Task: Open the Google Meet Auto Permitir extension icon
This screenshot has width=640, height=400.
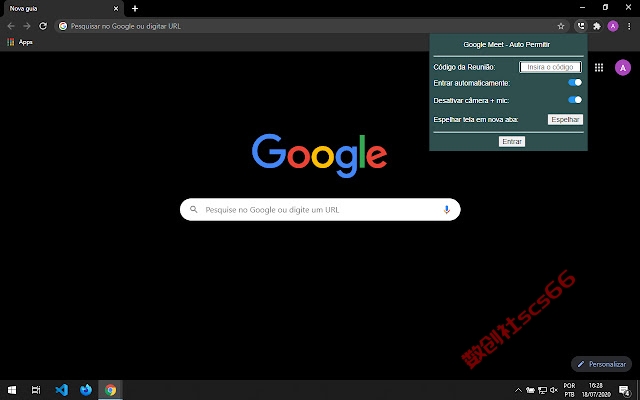Action: (x=581, y=26)
